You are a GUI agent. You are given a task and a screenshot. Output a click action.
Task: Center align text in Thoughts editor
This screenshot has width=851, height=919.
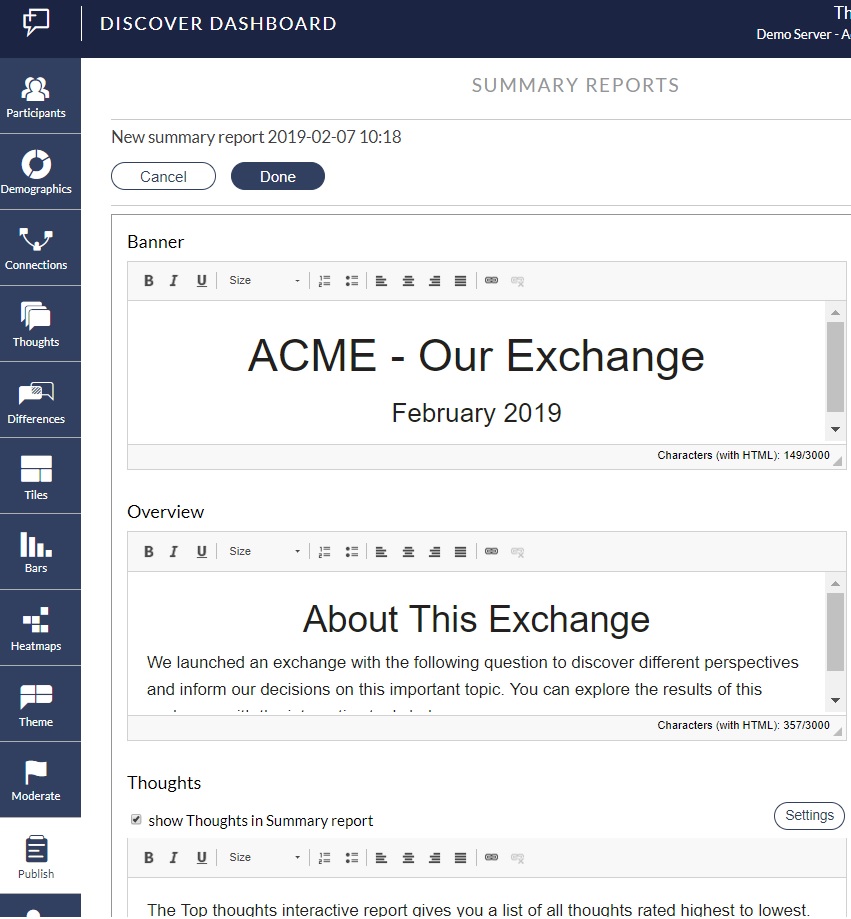coord(408,857)
